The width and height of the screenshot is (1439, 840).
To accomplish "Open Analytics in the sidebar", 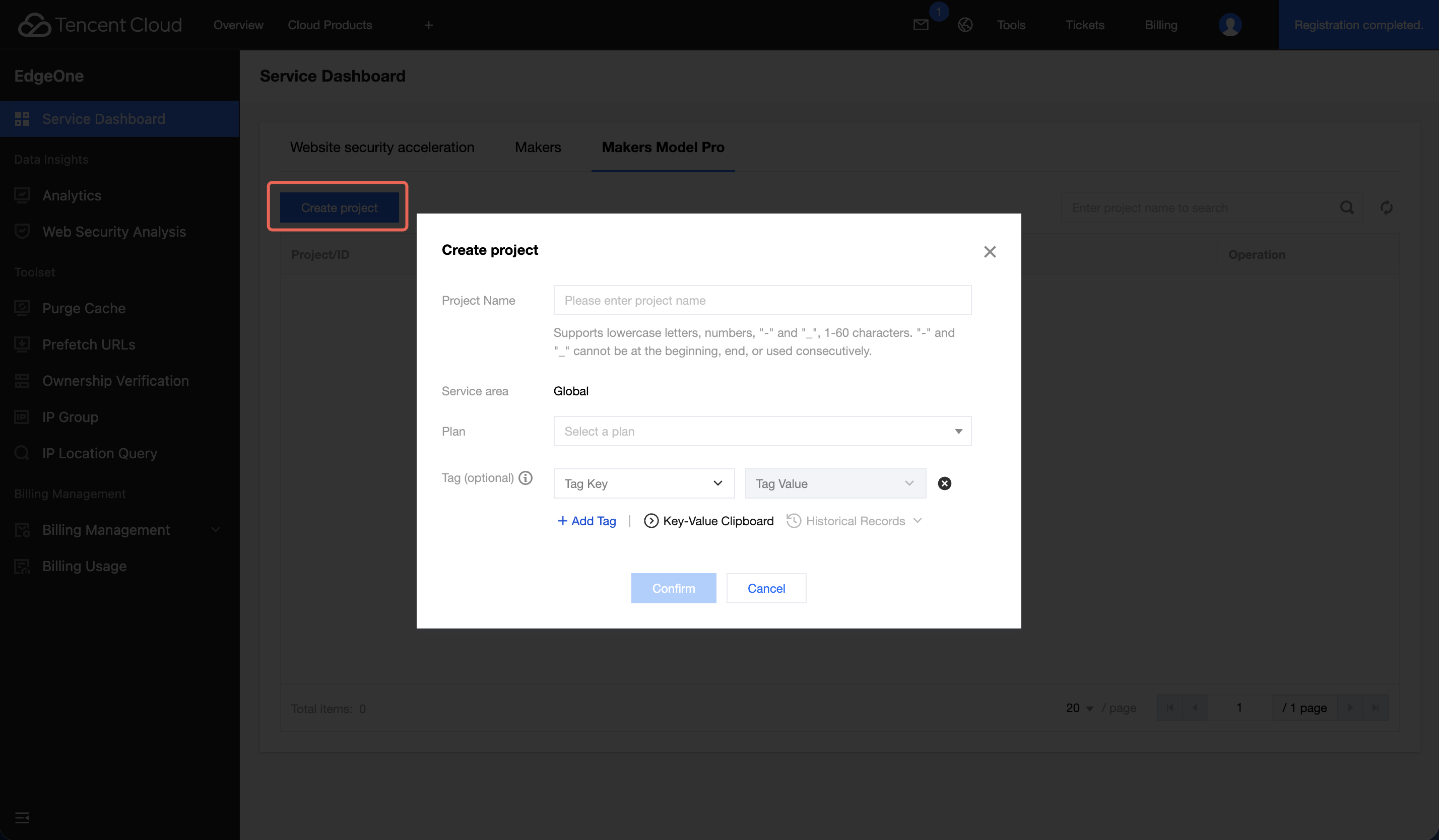I will tap(119, 195).
